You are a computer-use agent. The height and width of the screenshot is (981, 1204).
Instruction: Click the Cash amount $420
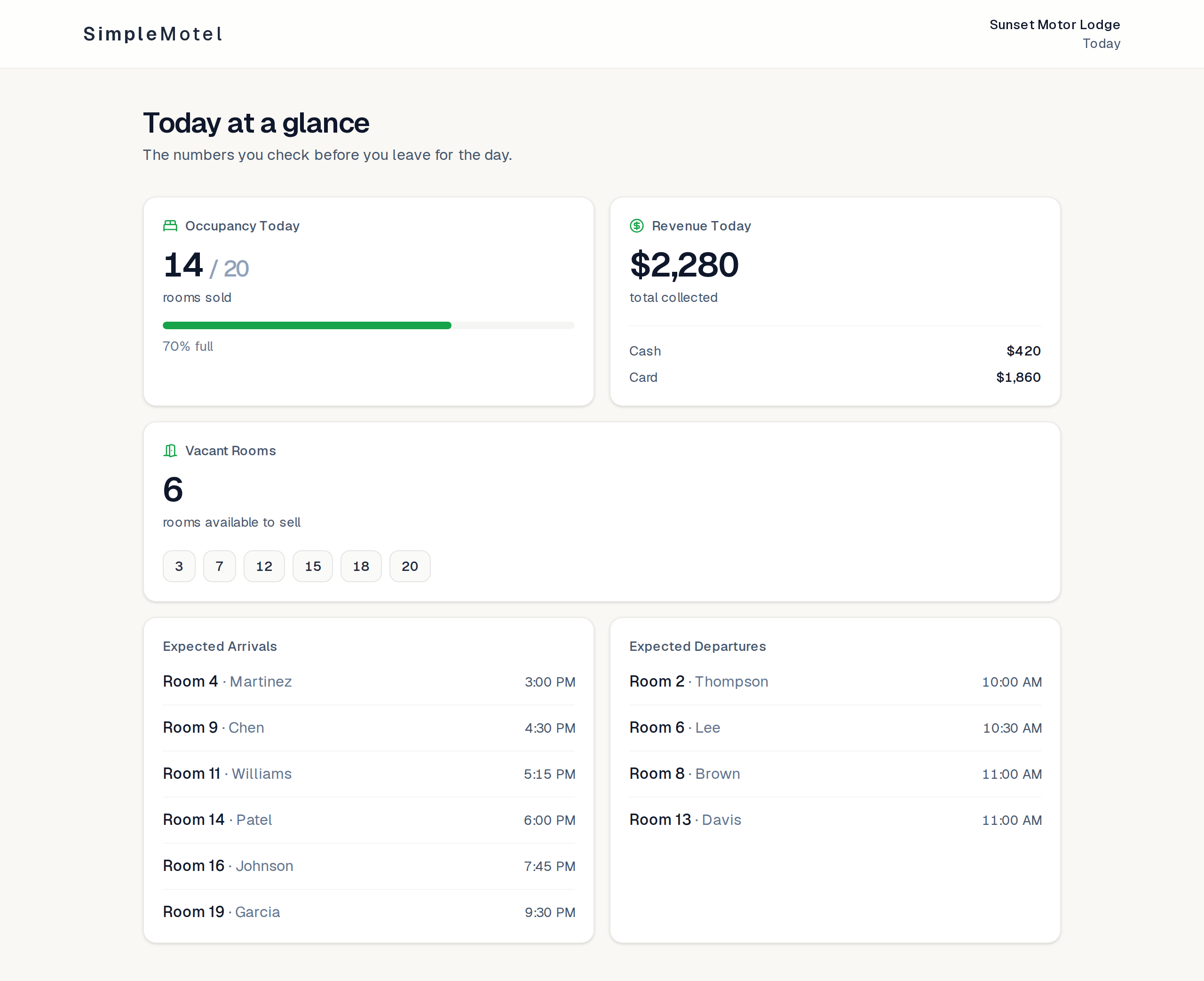coord(1023,351)
